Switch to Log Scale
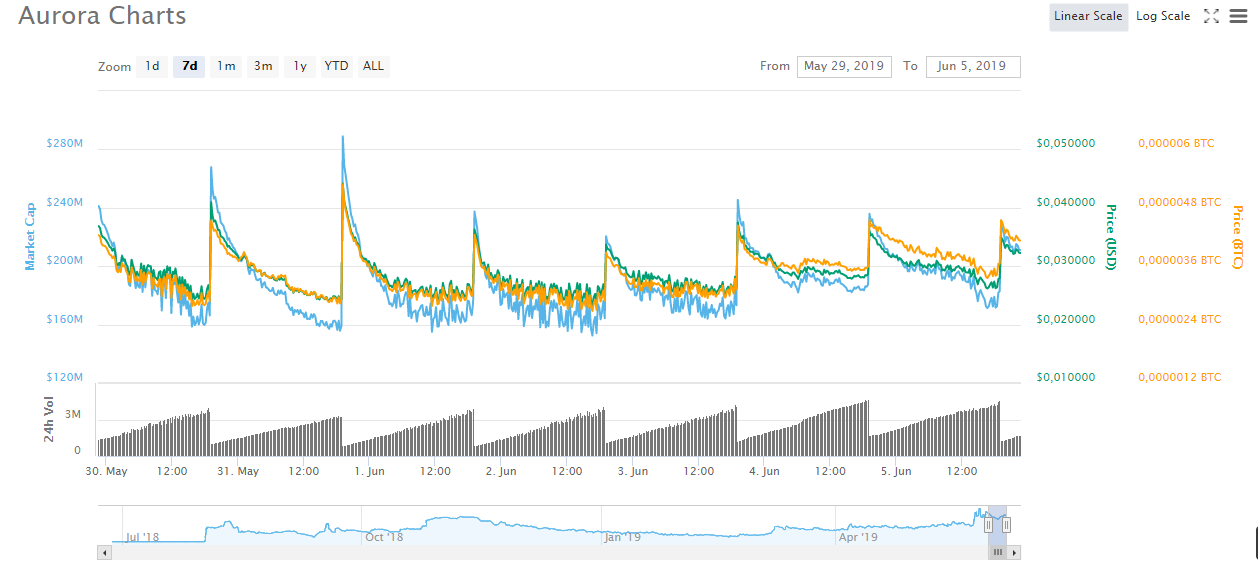Screen dimensions: 1258x562 tap(1163, 17)
